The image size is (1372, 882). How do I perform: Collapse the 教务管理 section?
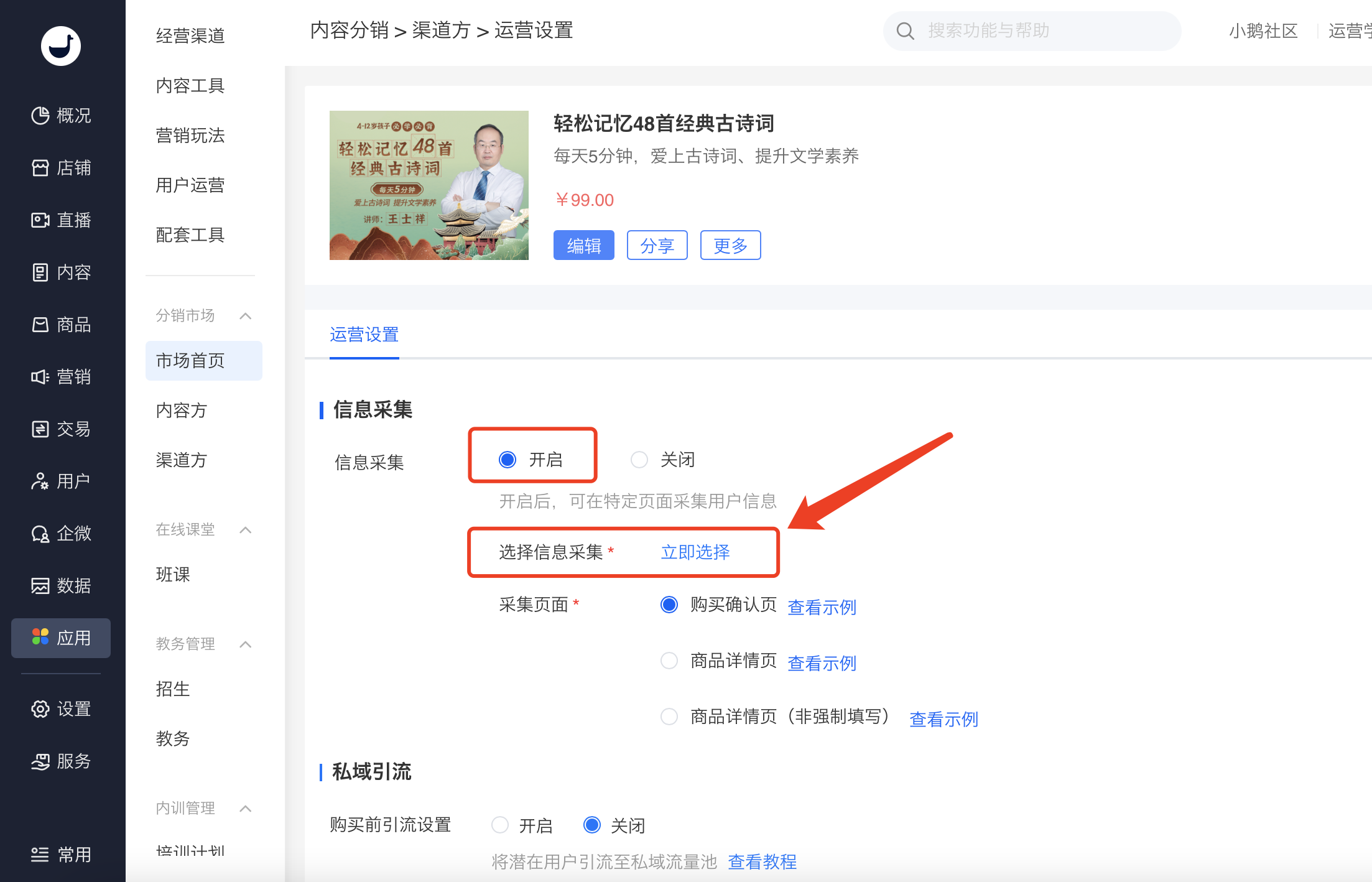246,644
